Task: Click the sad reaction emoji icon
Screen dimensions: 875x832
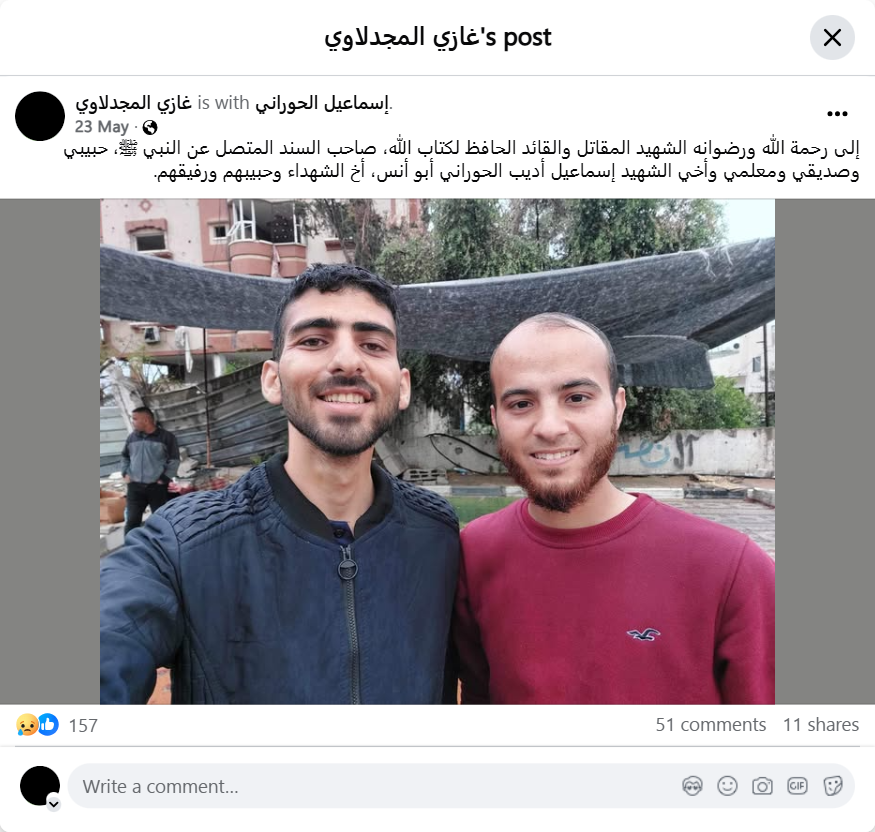Action: 27,725
